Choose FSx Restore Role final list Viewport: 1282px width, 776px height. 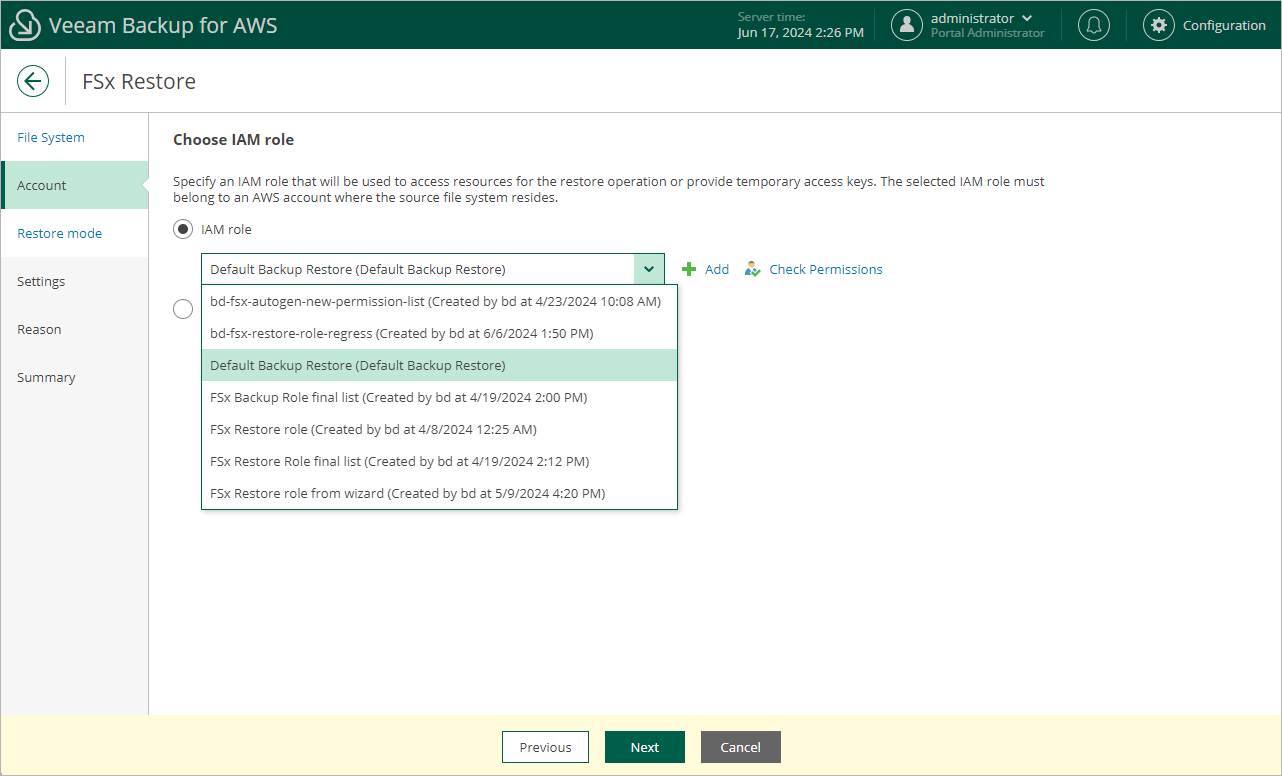(x=439, y=461)
